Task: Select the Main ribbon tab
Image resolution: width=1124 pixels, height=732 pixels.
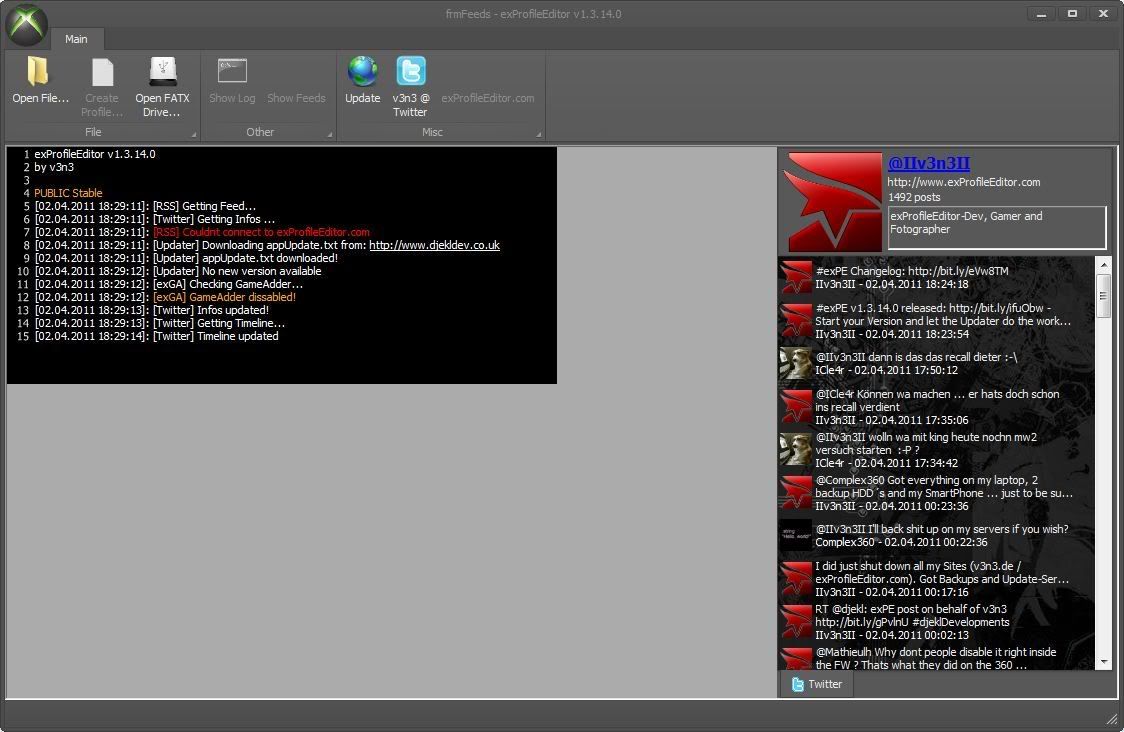Action: pos(76,39)
